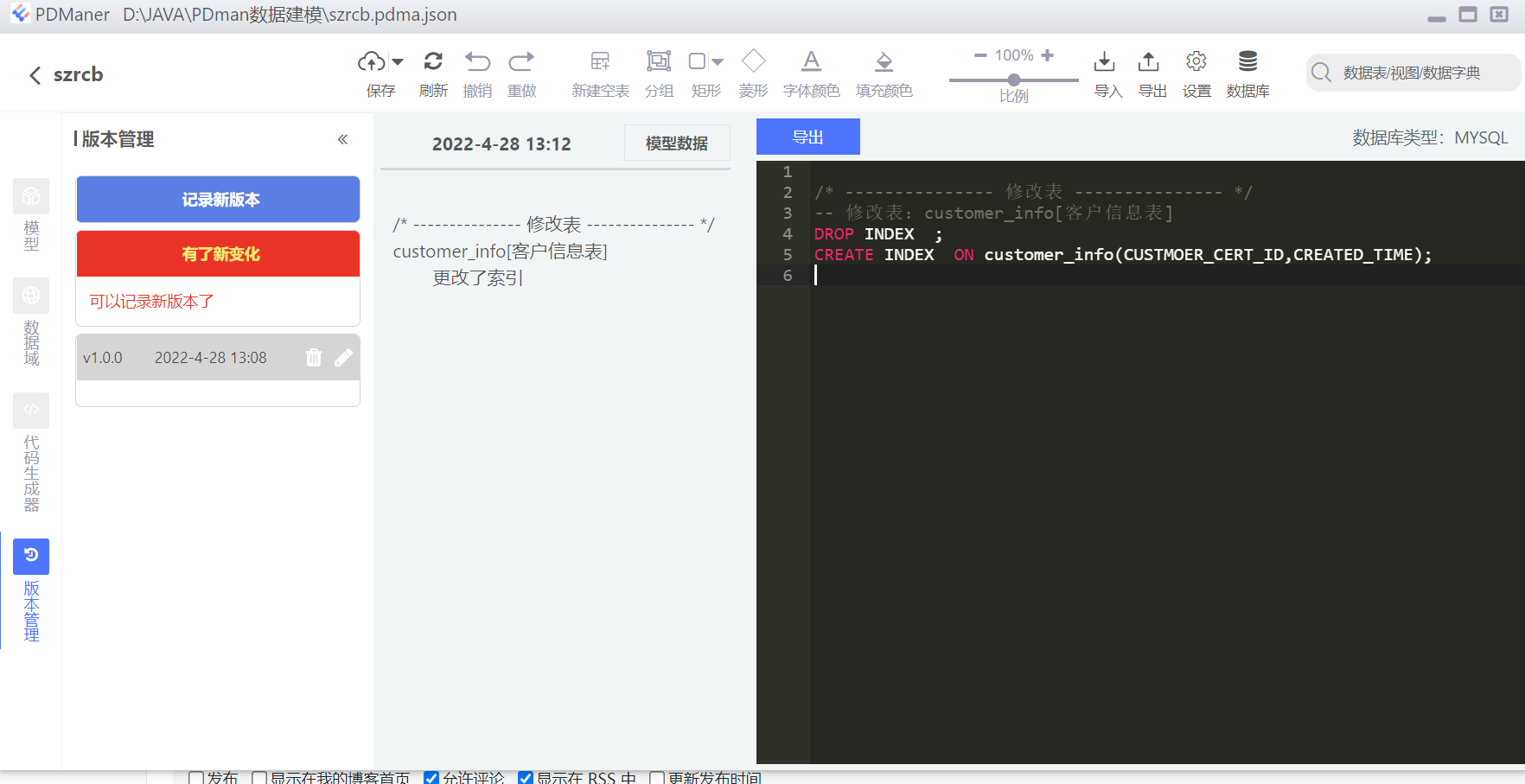Redo the action with 重做
This screenshot has height=784, width=1525.
[x=521, y=73]
